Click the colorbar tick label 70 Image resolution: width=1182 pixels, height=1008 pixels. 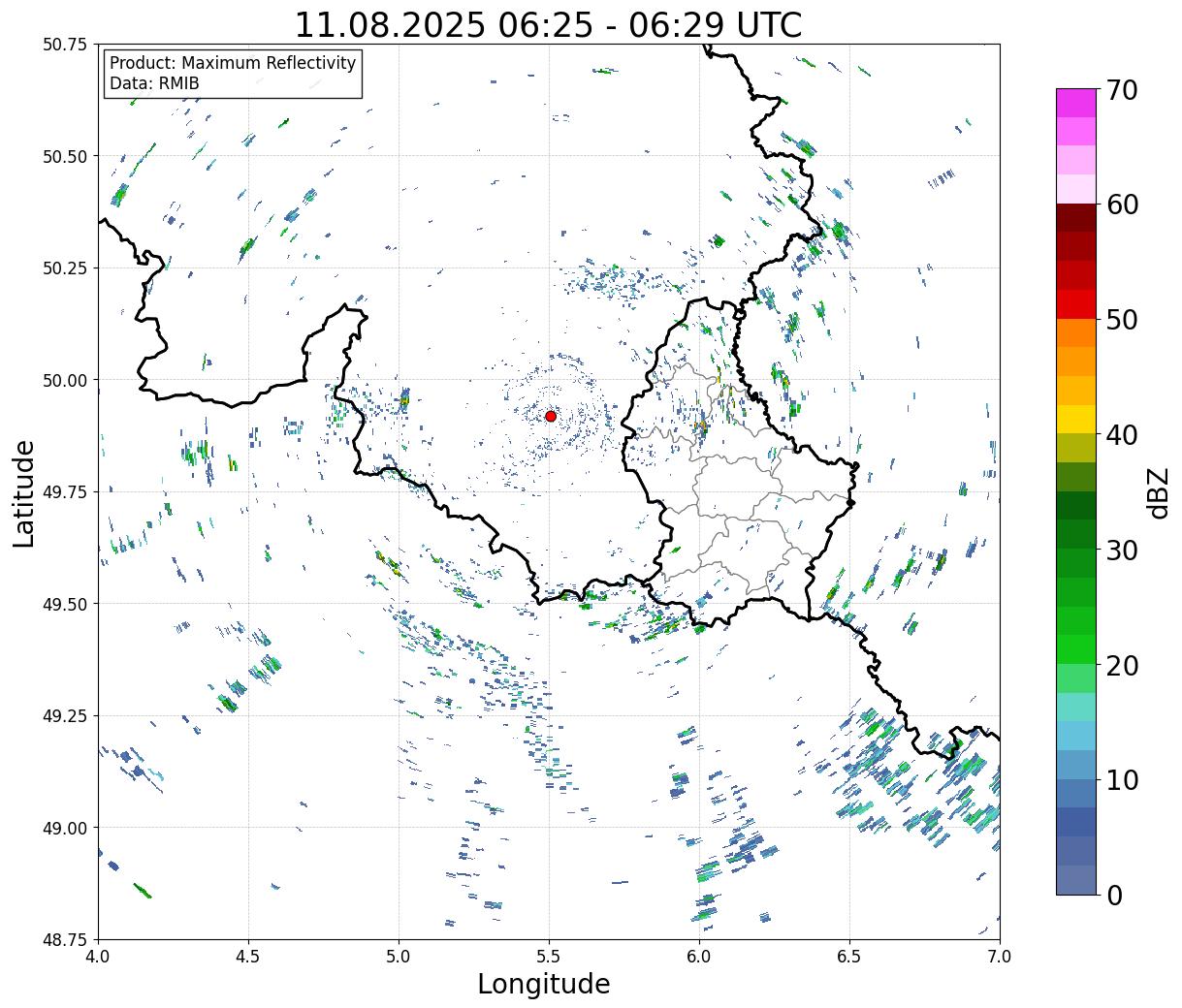[1121, 90]
